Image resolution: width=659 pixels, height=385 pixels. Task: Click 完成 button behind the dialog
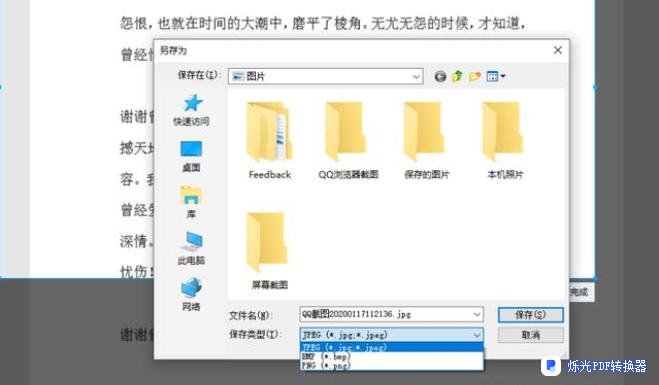pos(582,292)
